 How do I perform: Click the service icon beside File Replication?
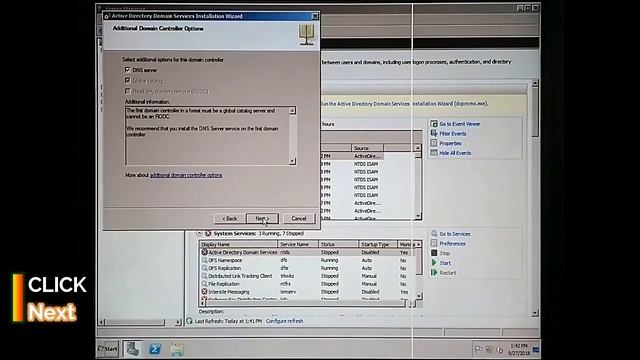[x=204, y=284]
